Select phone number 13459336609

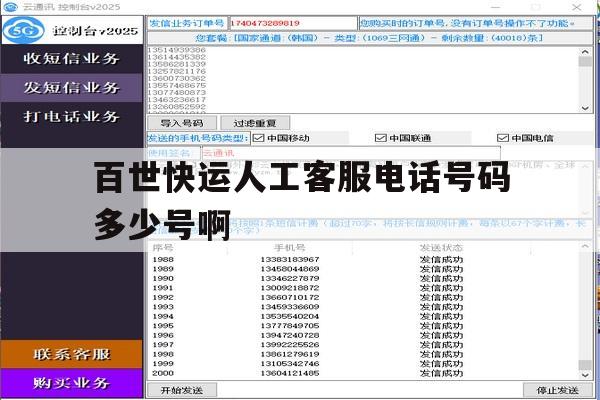pyautogui.click(x=290, y=307)
